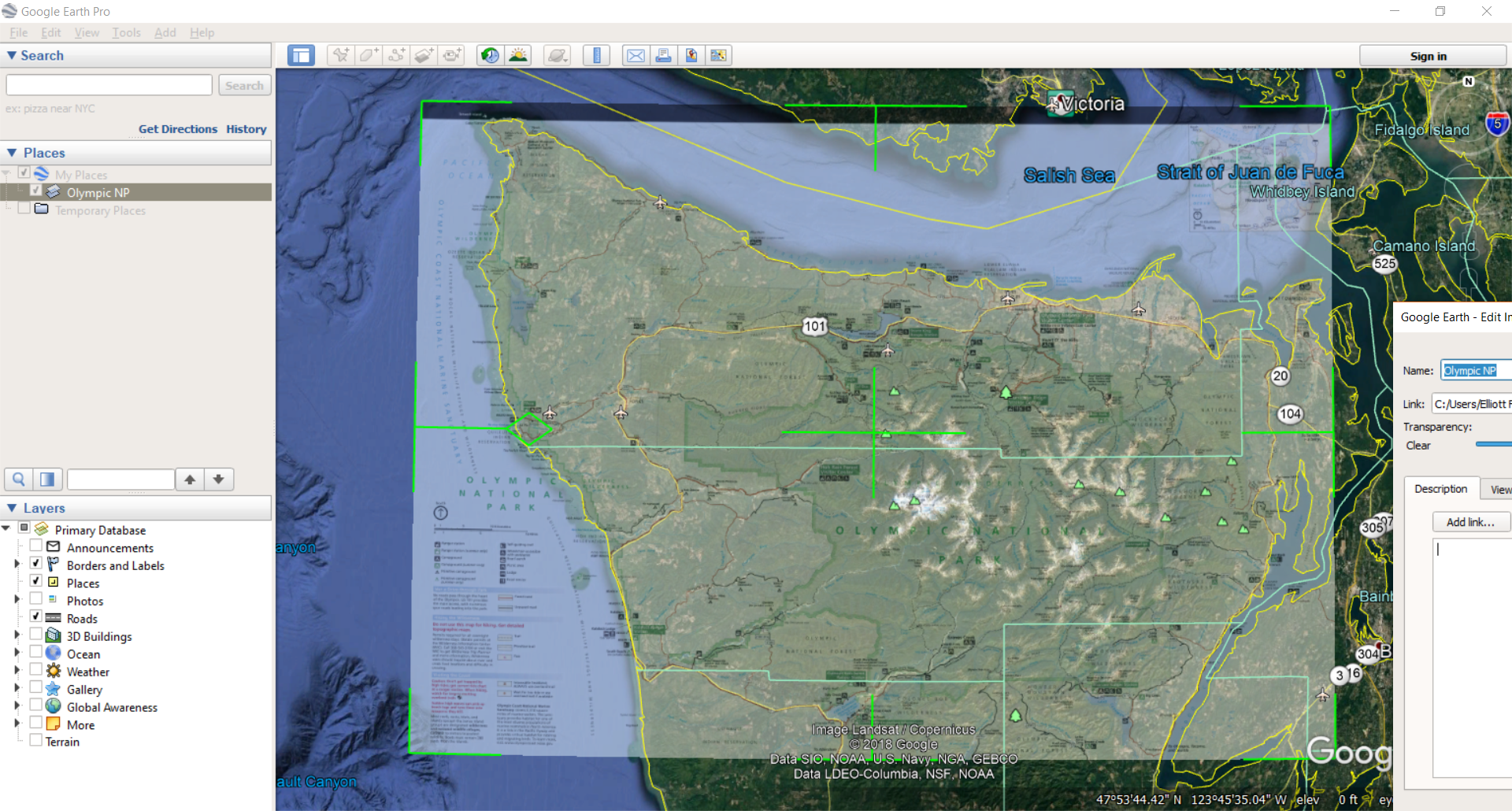
Task: Click the Email envelope icon
Action: pos(636,55)
